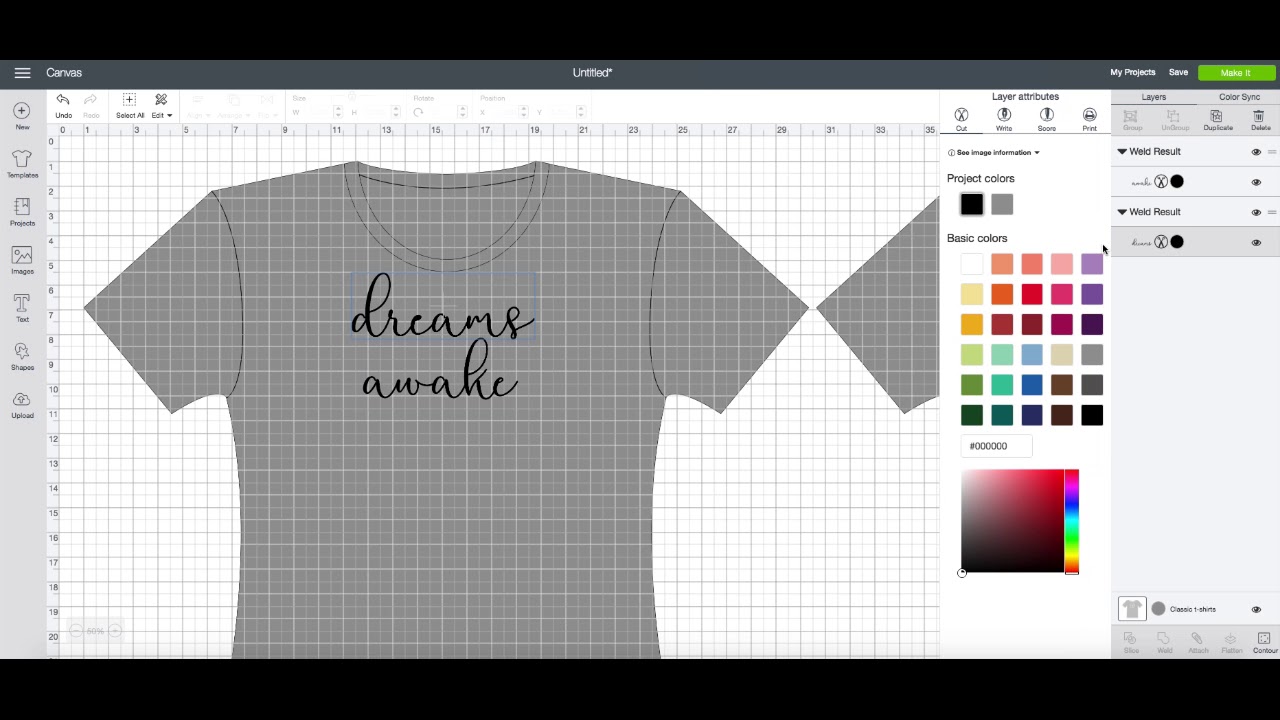Click dreams layer thumbnail

point(1141,242)
